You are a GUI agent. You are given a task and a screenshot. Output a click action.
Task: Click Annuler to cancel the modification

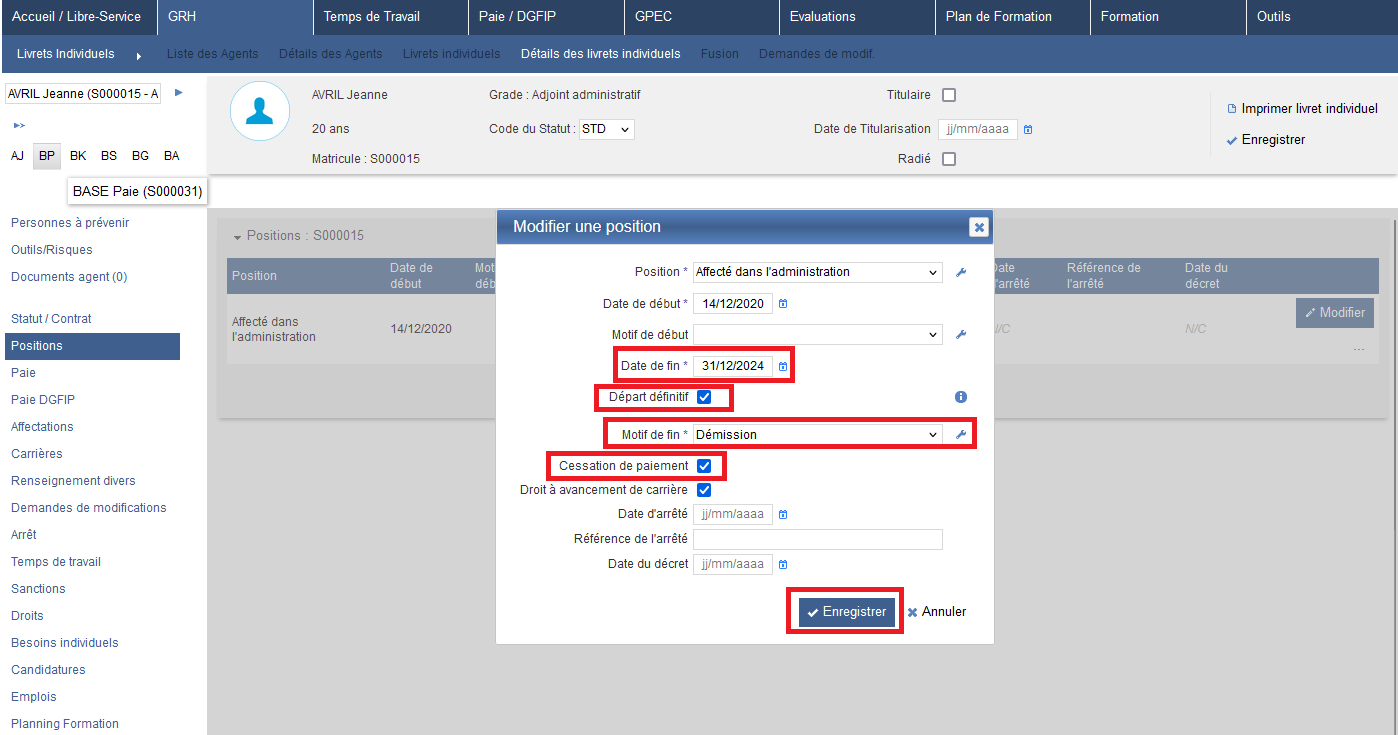pyautogui.click(x=937, y=612)
